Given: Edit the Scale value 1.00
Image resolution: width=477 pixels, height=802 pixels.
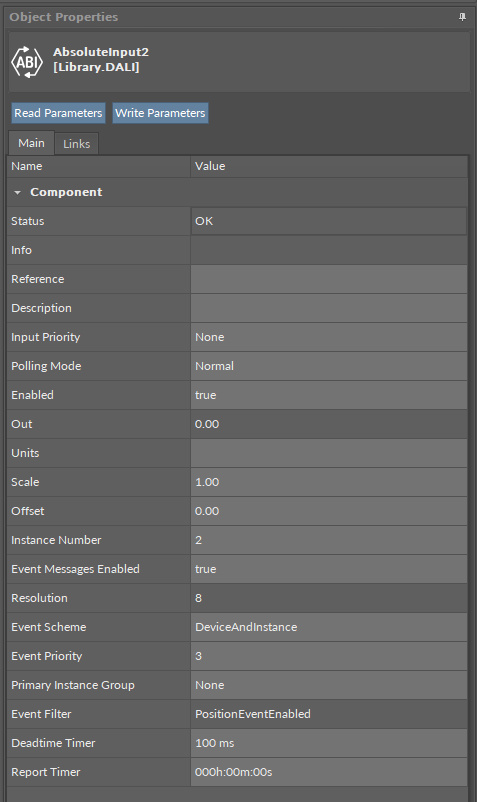Looking at the screenshot, I should (329, 482).
